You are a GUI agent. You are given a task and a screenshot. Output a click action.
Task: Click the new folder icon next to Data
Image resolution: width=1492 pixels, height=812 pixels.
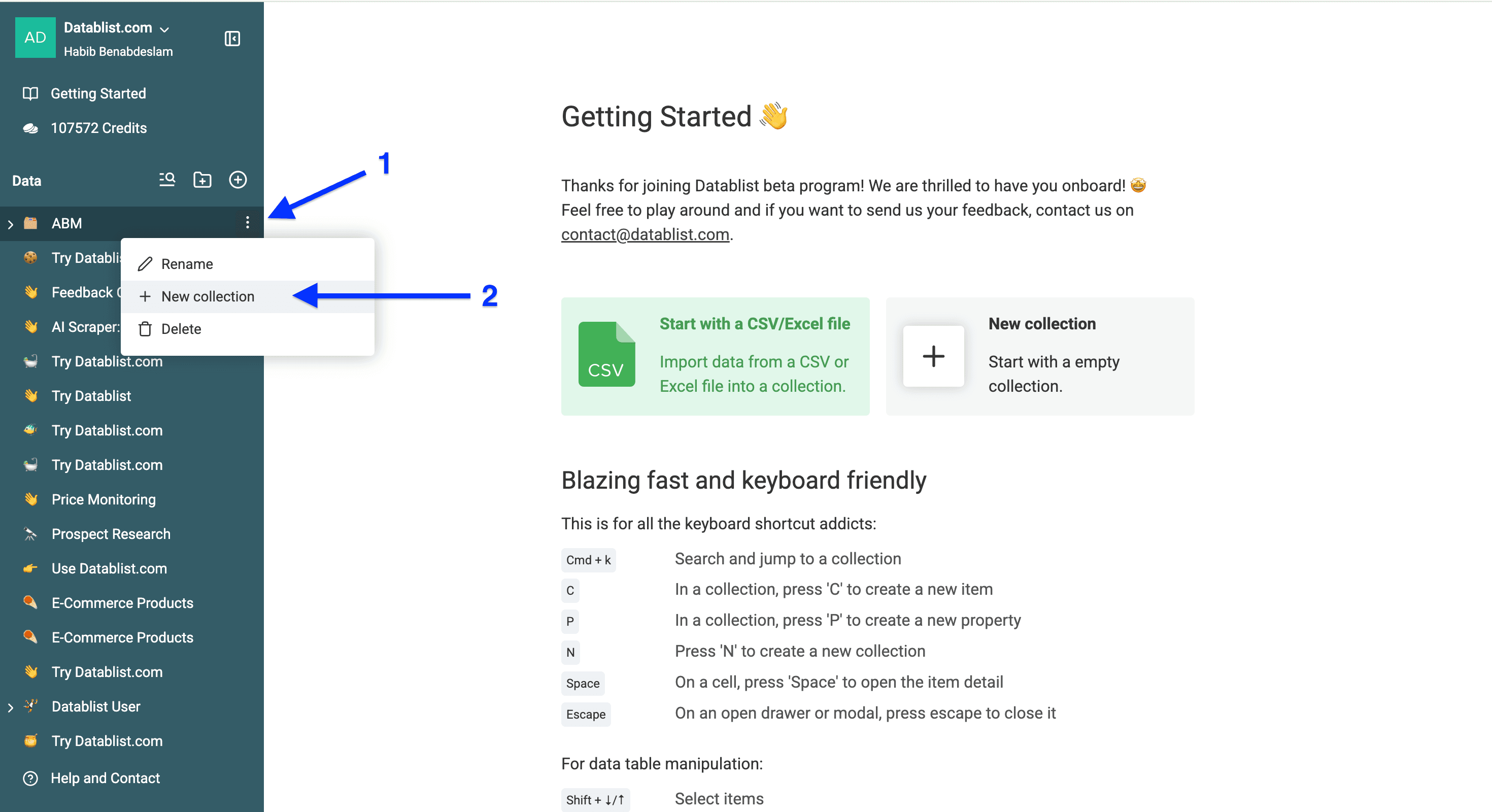click(x=202, y=180)
